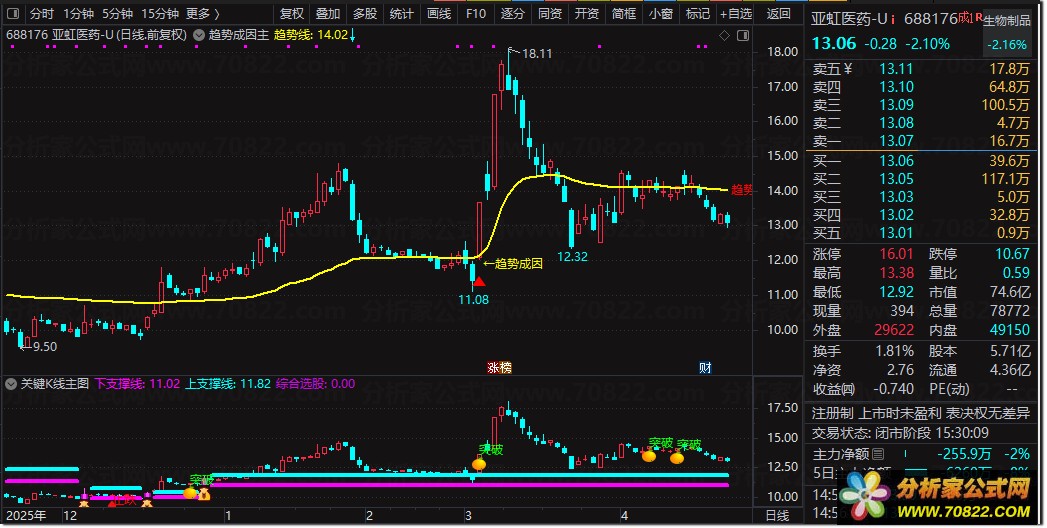Click the 2025年 date label on time axis
The image size is (1047, 528).
tap(27, 515)
